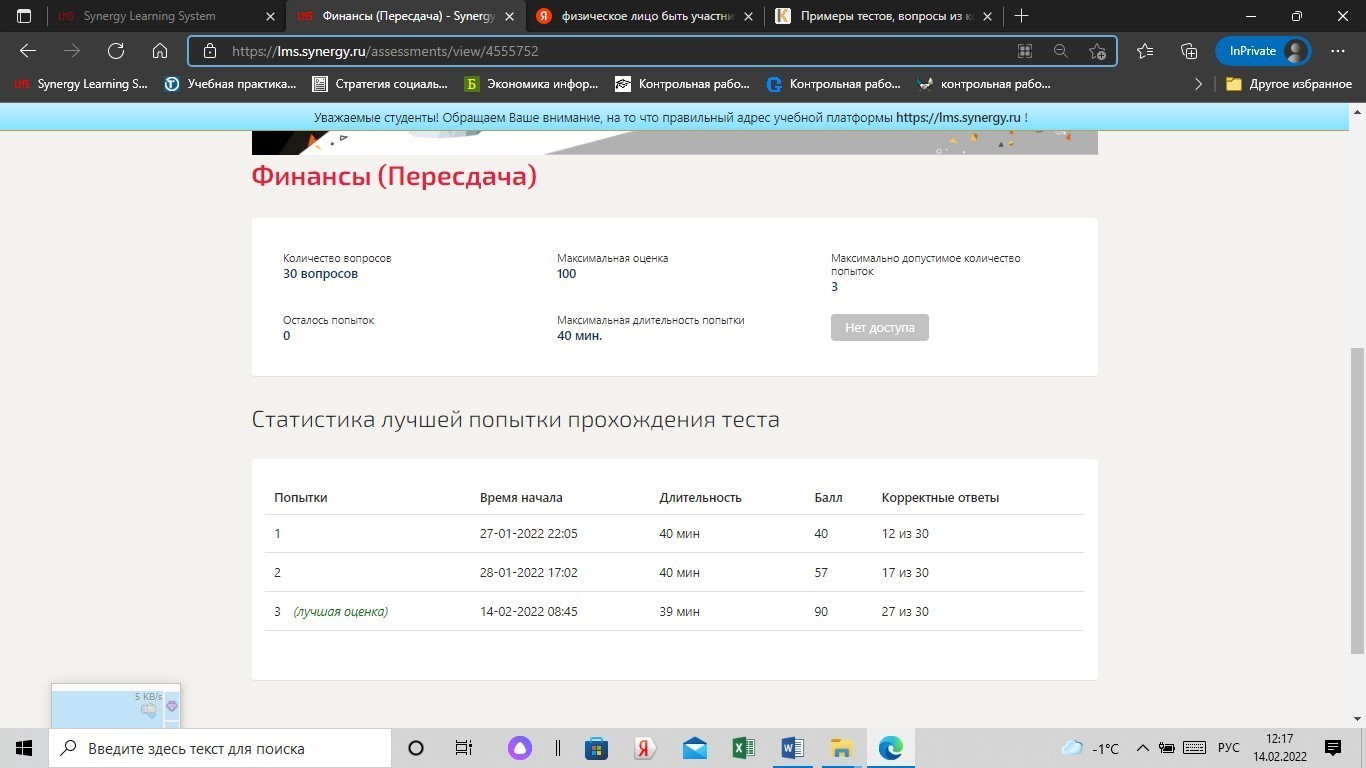The height and width of the screenshot is (768, 1366).
Task: Open the notification center
Action: [1332, 748]
